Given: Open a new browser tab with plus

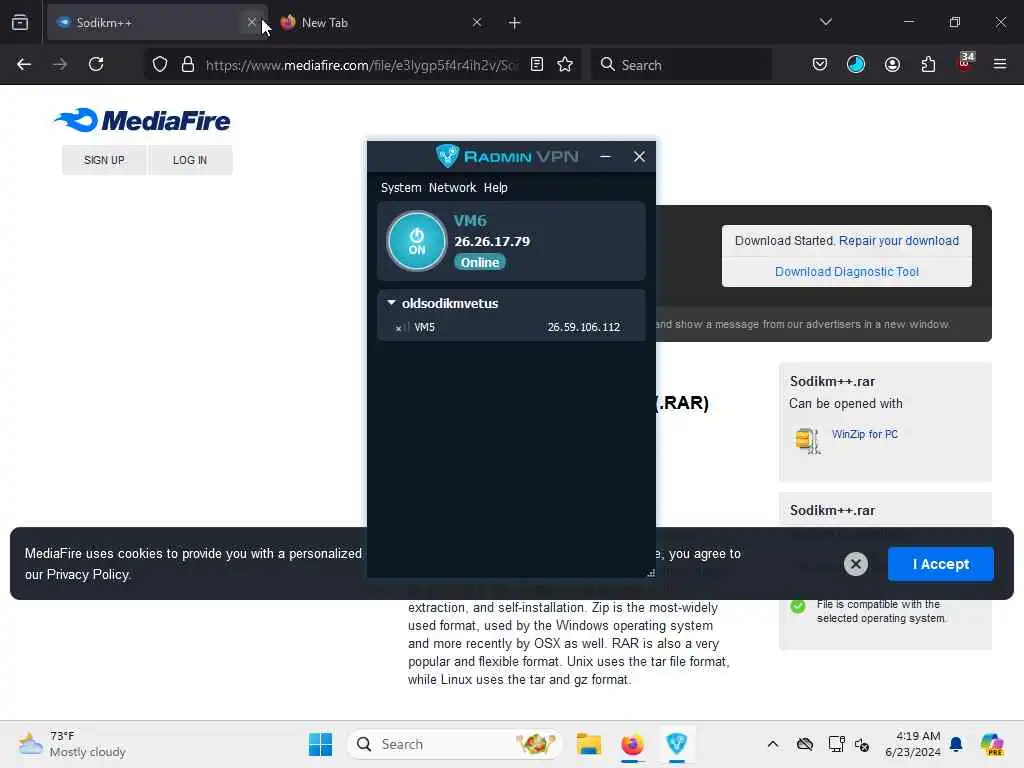Looking at the screenshot, I should [515, 23].
